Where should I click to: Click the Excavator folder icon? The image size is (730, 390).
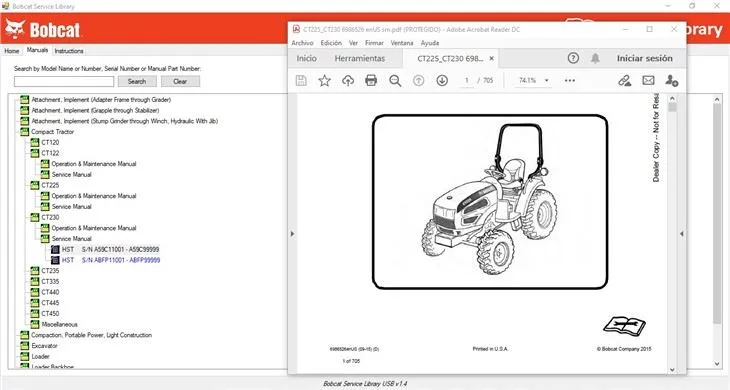click(x=24, y=346)
